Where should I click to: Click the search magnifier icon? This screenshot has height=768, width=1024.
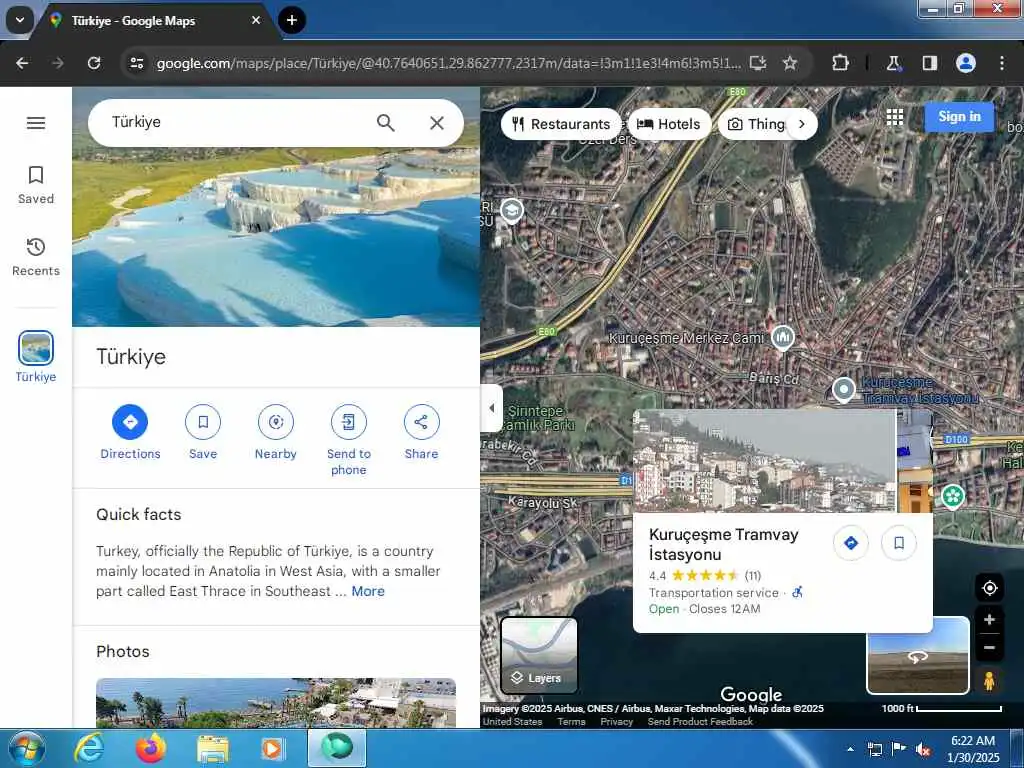tap(385, 123)
